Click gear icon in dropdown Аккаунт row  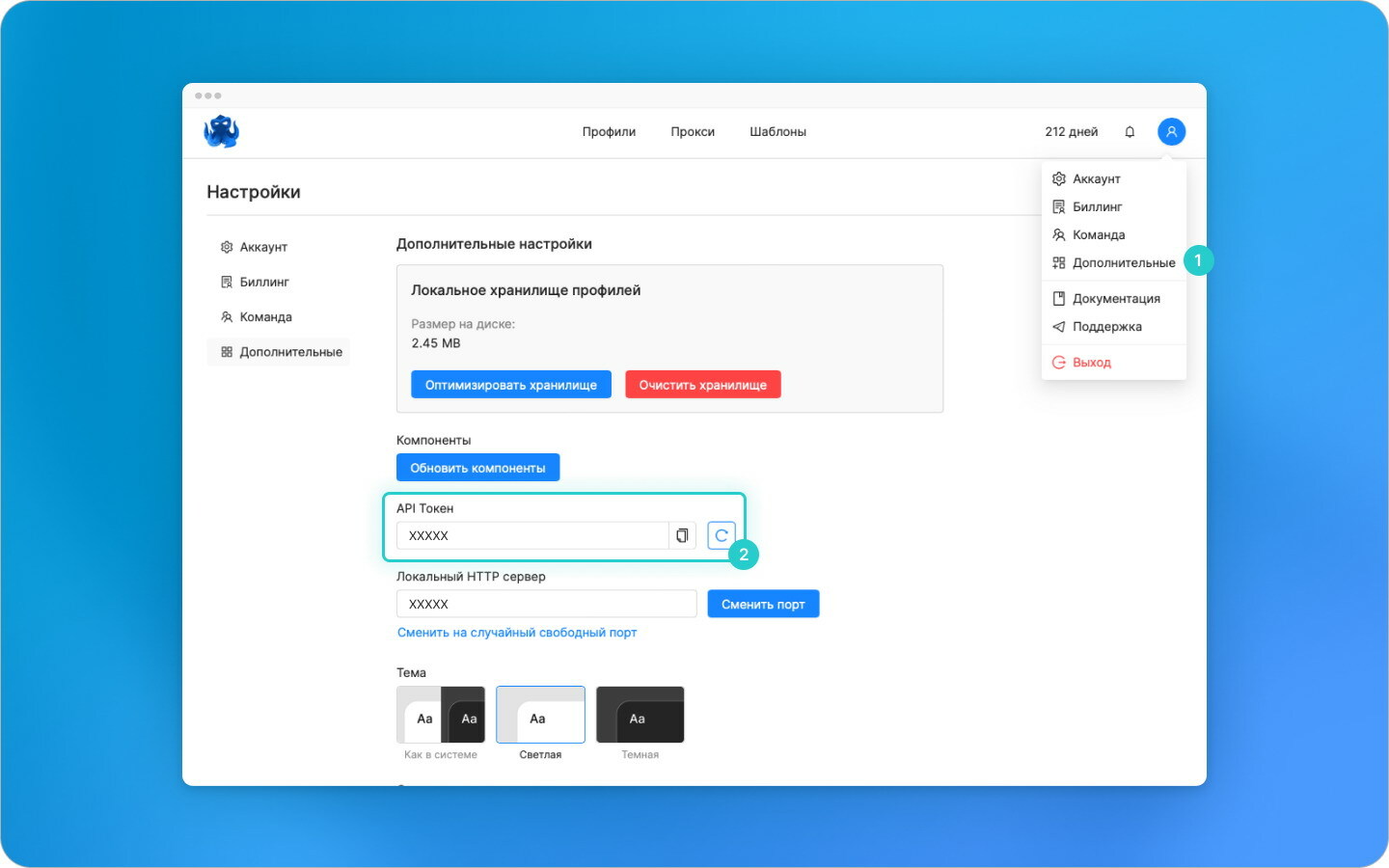point(1059,178)
